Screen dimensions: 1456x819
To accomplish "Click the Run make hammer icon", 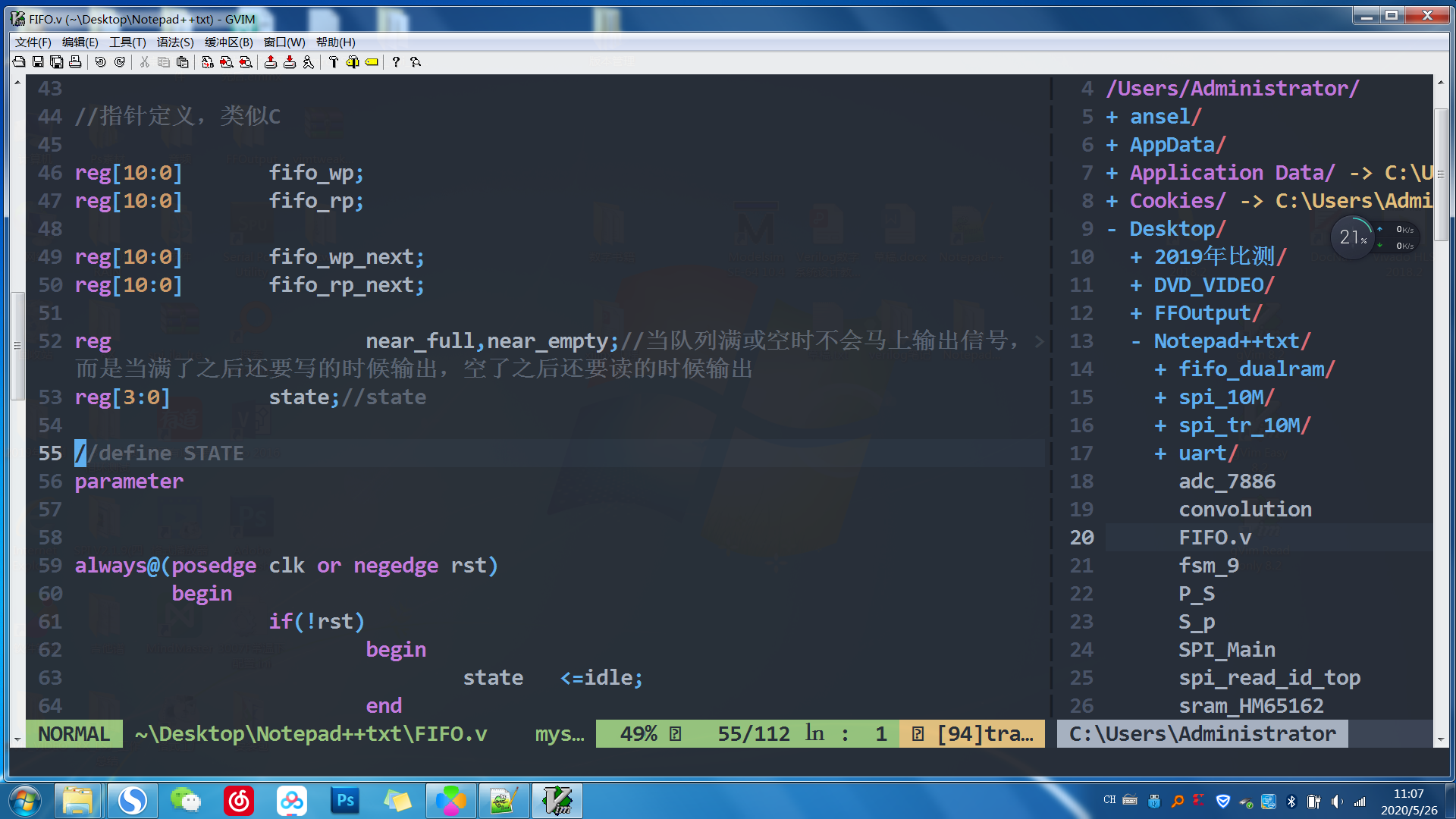I will (x=334, y=62).
